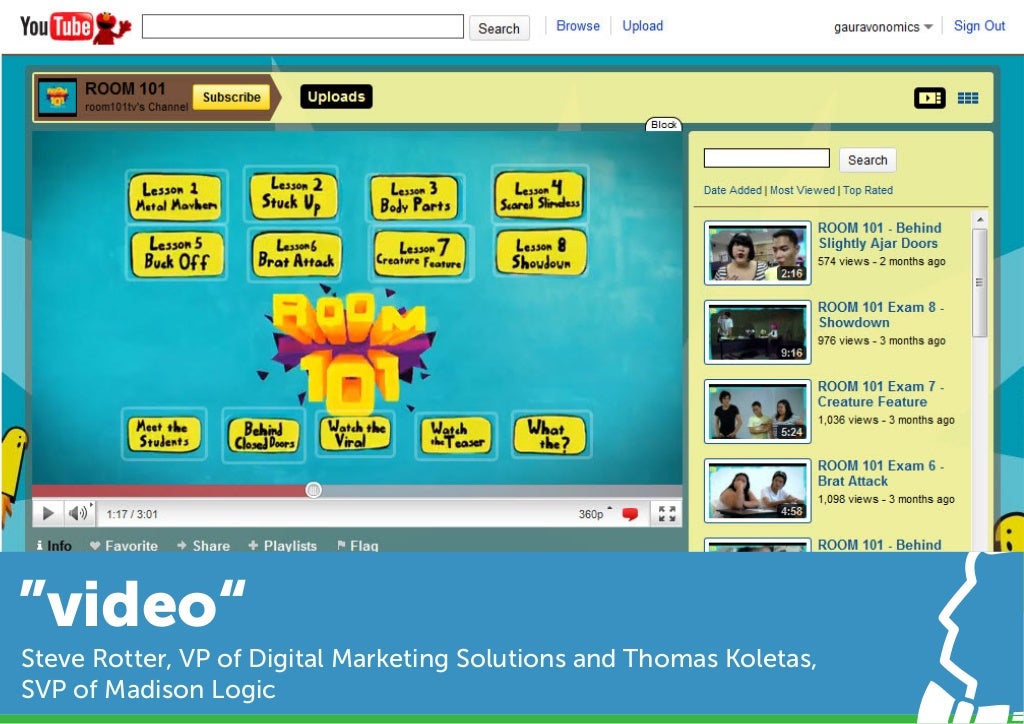Open Exam 7 Creature Feature thumbnail
Viewport: 1024px width, 724px height.
[x=758, y=411]
